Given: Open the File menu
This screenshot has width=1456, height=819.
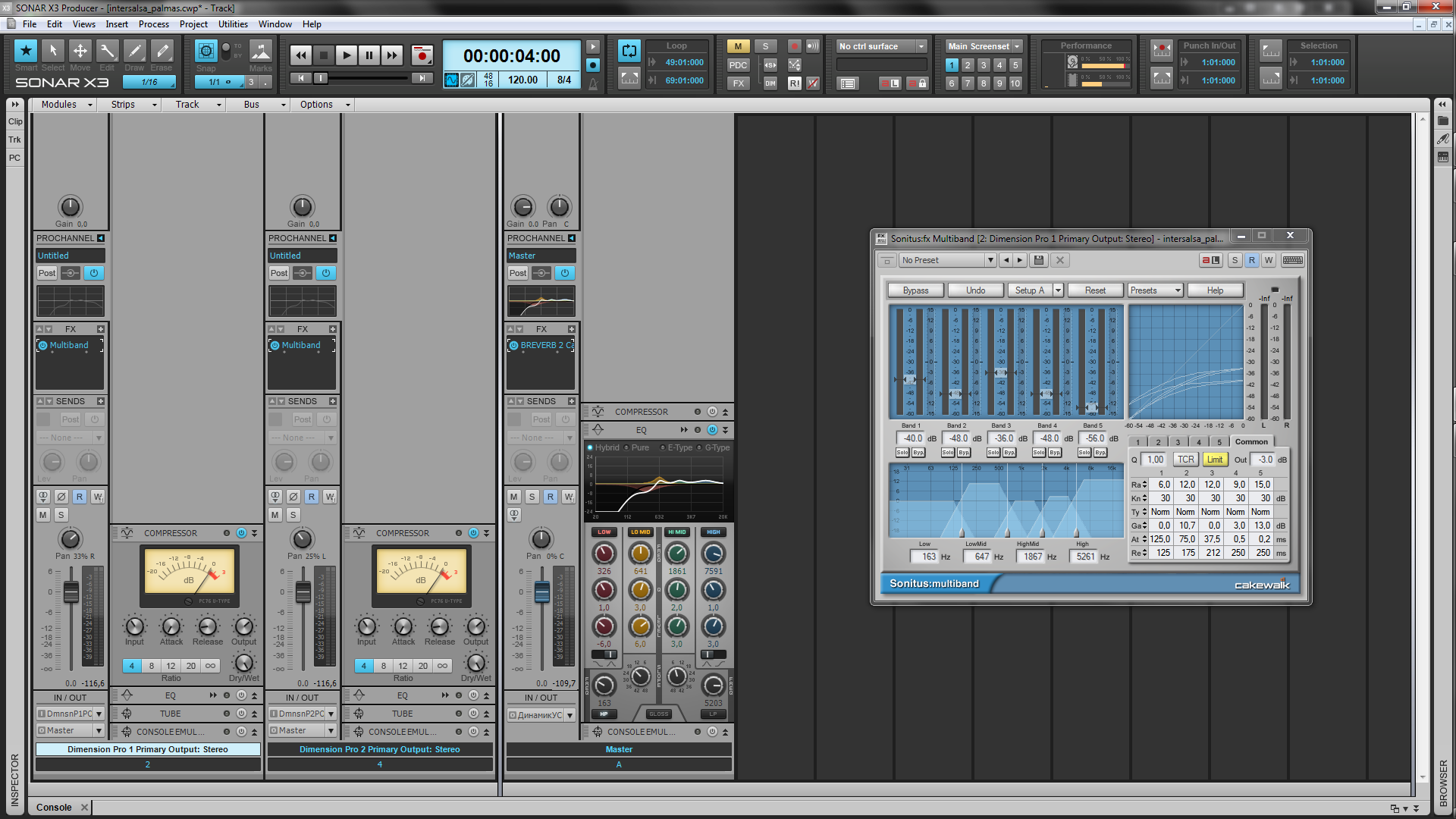Looking at the screenshot, I should pyautogui.click(x=30, y=24).
